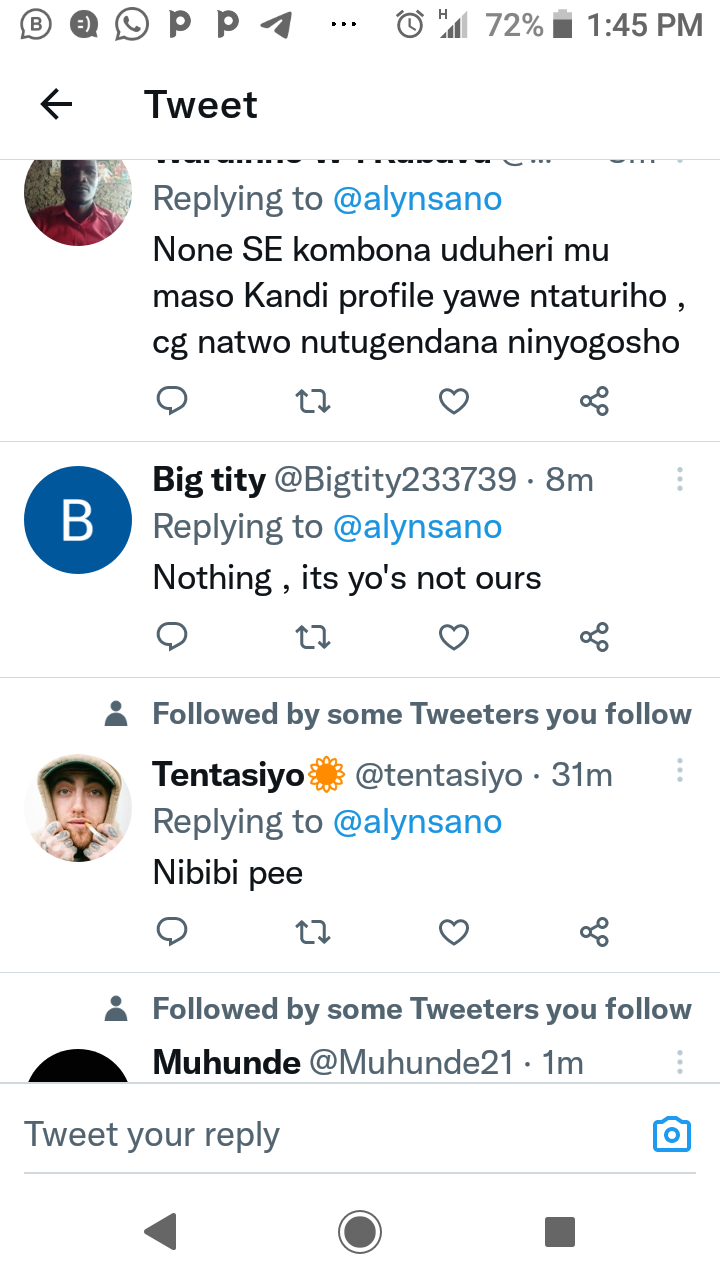Screen dimensions: 720x1280
Task: Reply to Big tity's tweet
Action: coord(172,637)
